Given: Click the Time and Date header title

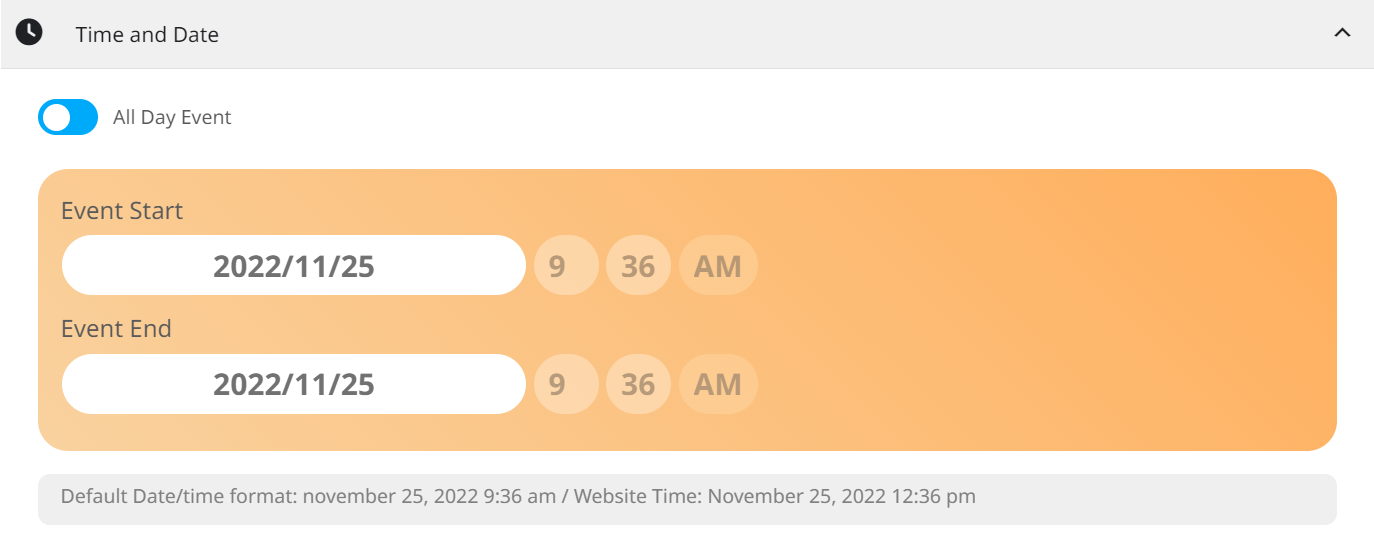Looking at the screenshot, I should click(147, 34).
